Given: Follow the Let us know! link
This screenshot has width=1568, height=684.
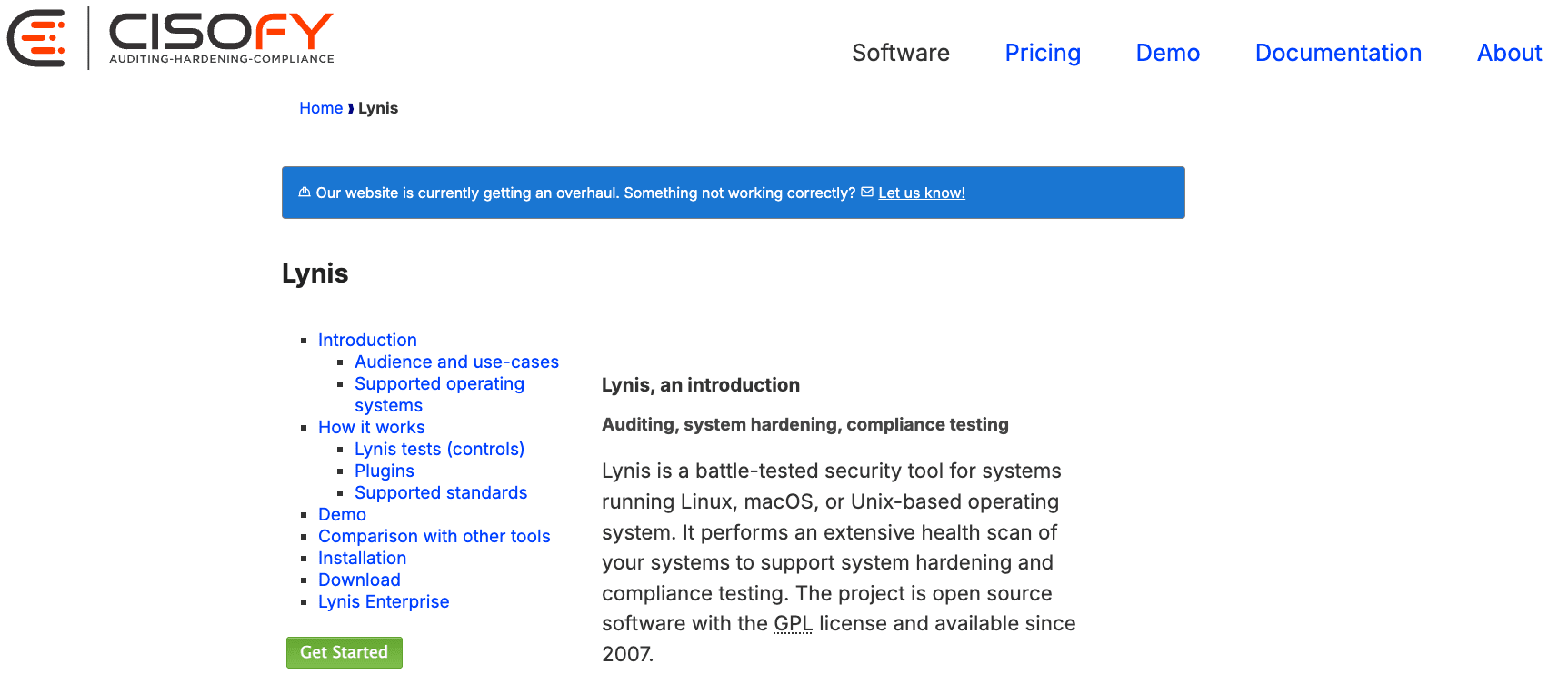Looking at the screenshot, I should (922, 193).
